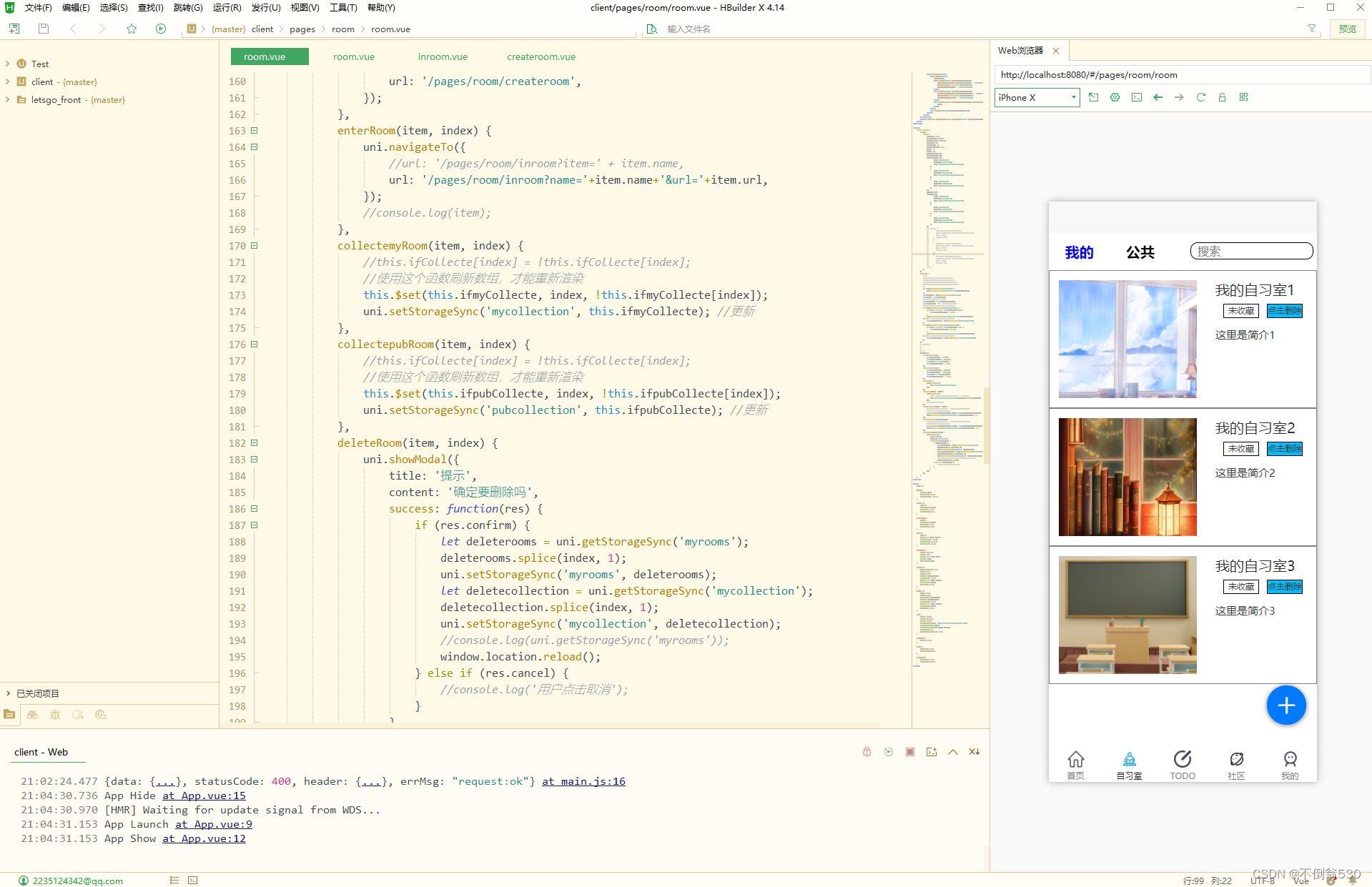Expand the letsgo_front project

point(7,99)
